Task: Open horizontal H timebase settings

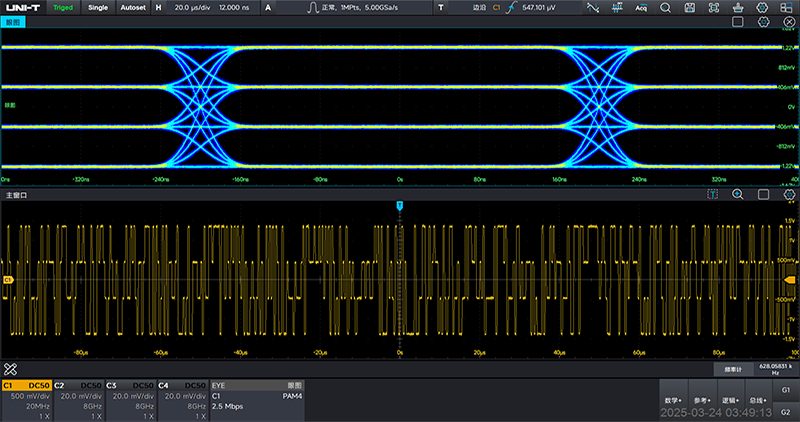Action: coord(159,8)
